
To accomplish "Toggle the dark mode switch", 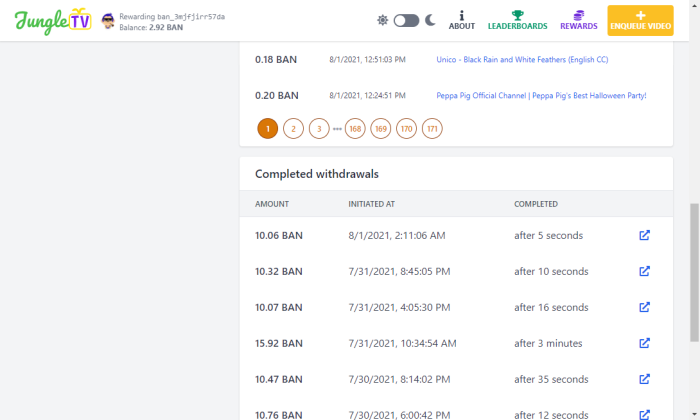I will coord(406,21).
